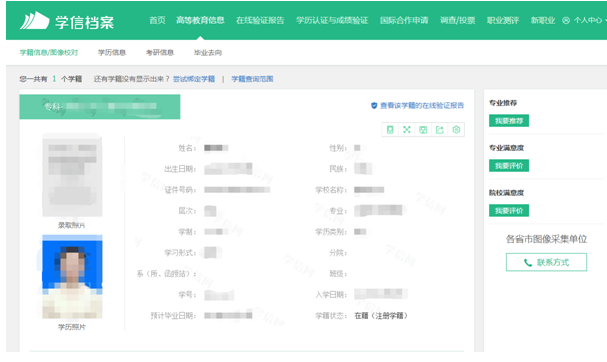Click the gear settings icon in the record toolbar
This screenshot has width=607, height=362.
456,130
